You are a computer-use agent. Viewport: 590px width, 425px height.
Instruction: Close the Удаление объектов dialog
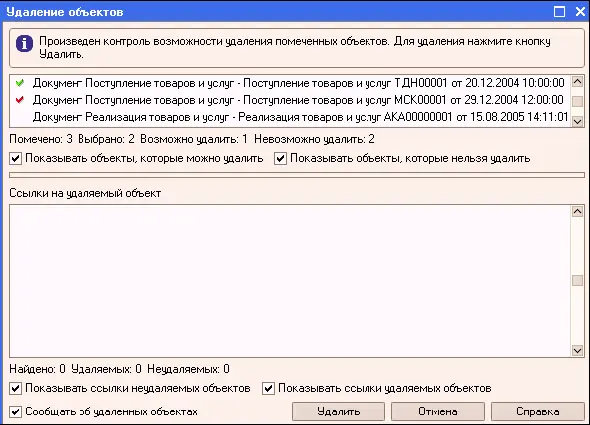[x=580, y=12]
